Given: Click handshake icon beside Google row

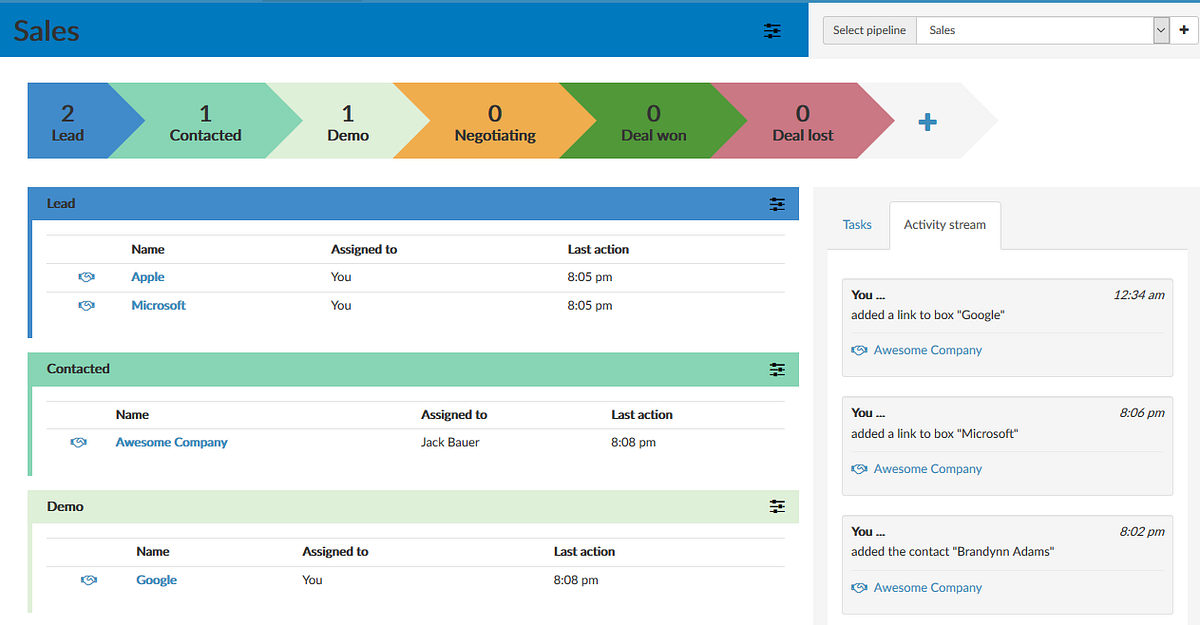Looking at the screenshot, I should tap(88, 580).
